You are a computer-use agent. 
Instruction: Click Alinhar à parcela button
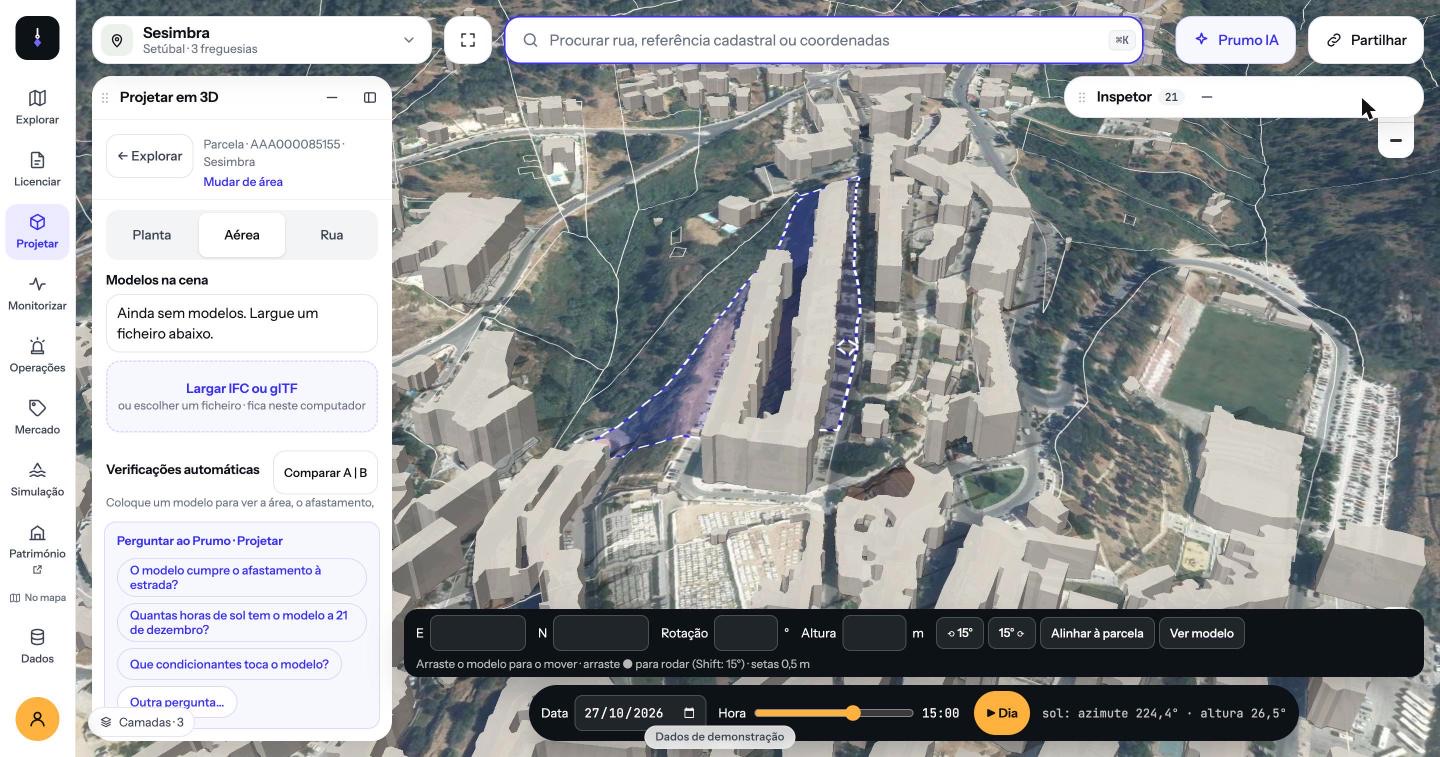pos(1097,633)
